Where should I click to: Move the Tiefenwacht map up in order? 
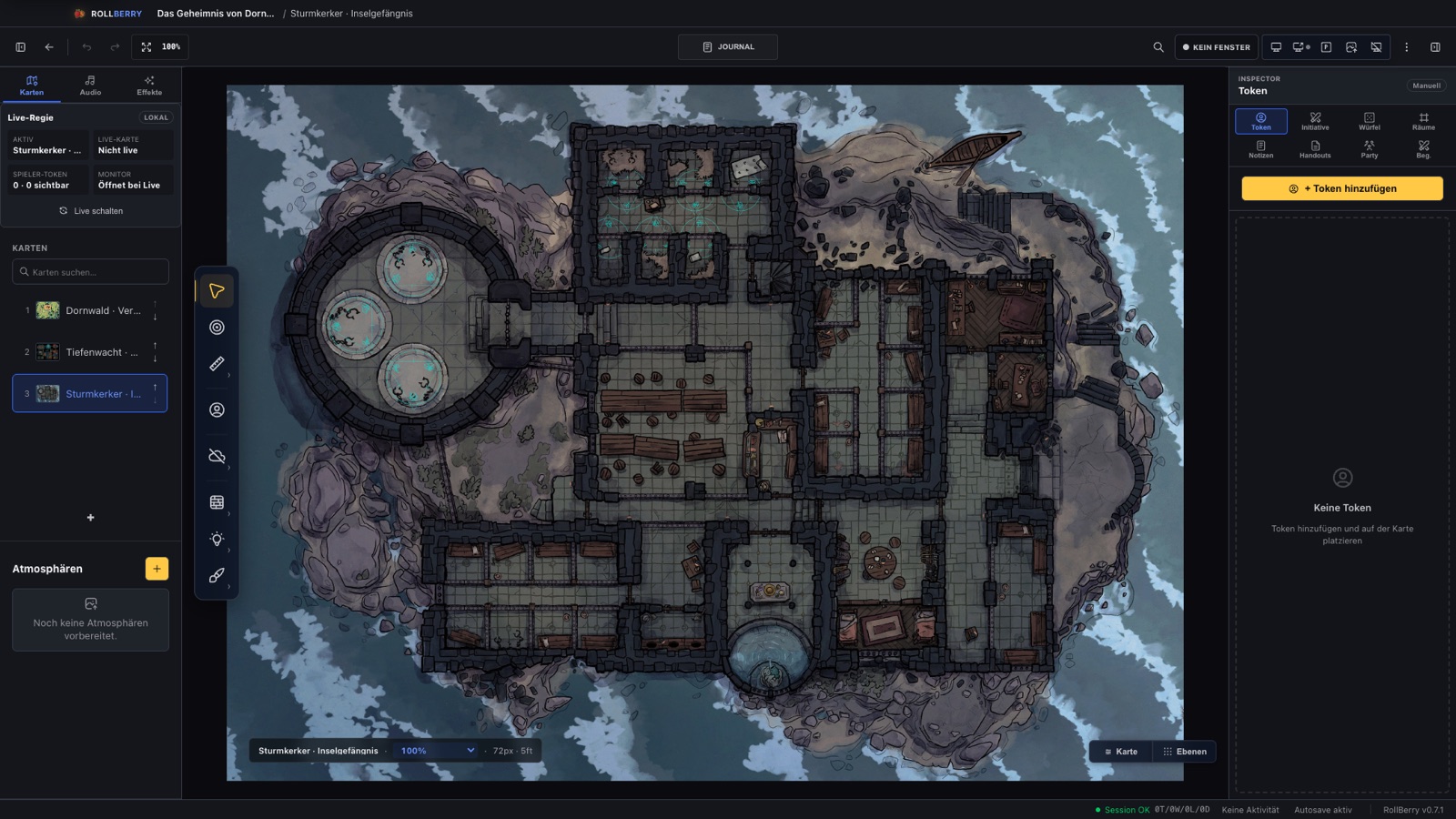155,346
